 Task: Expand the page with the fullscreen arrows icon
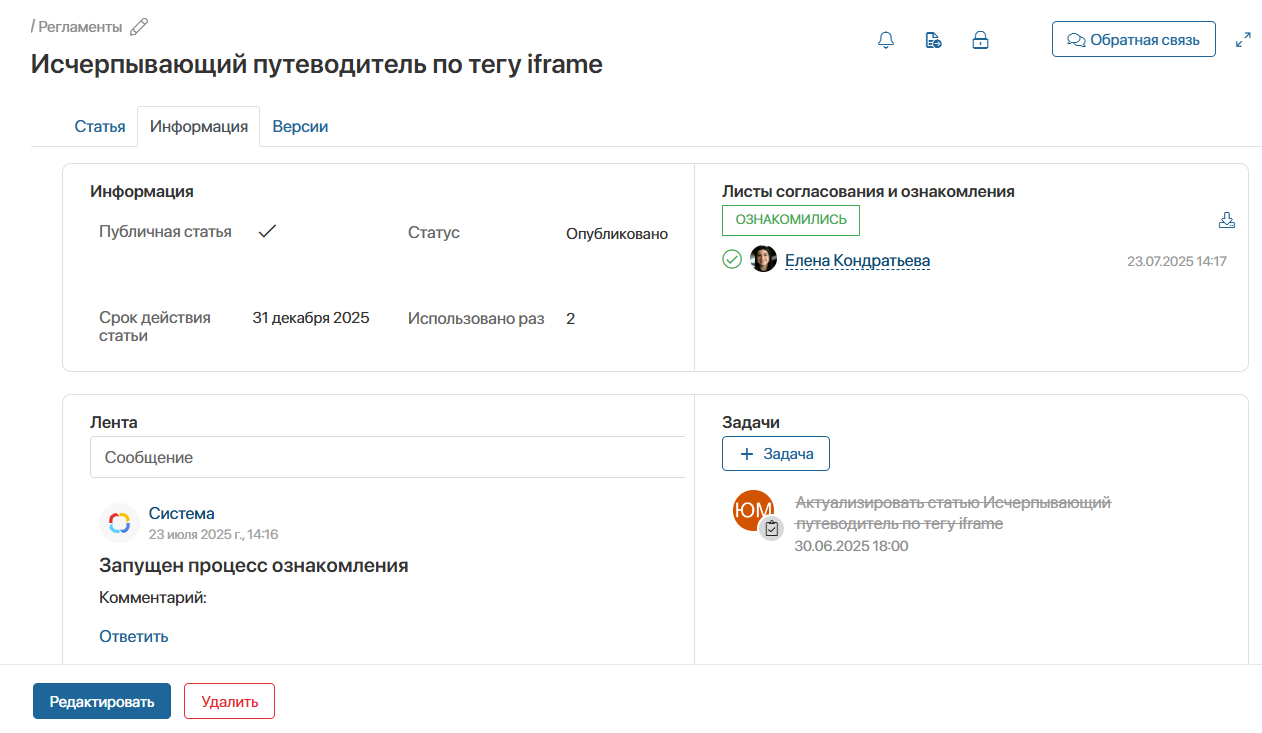click(x=1243, y=40)
